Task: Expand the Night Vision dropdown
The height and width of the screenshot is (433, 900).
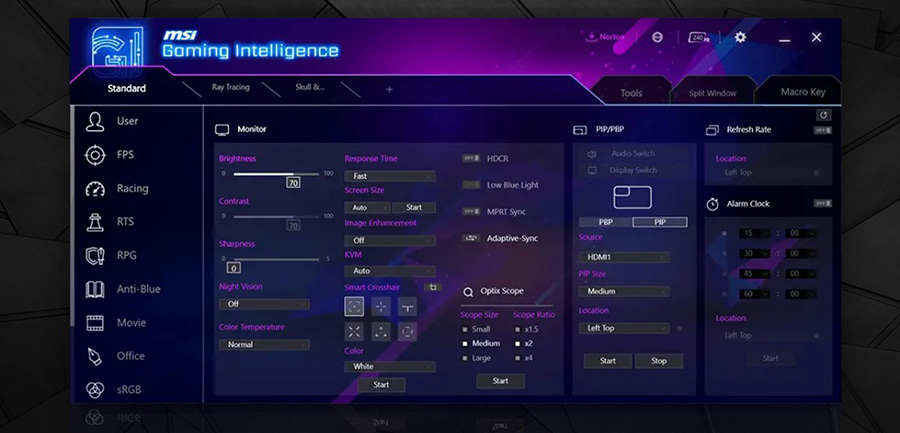Action: point(264,304)
